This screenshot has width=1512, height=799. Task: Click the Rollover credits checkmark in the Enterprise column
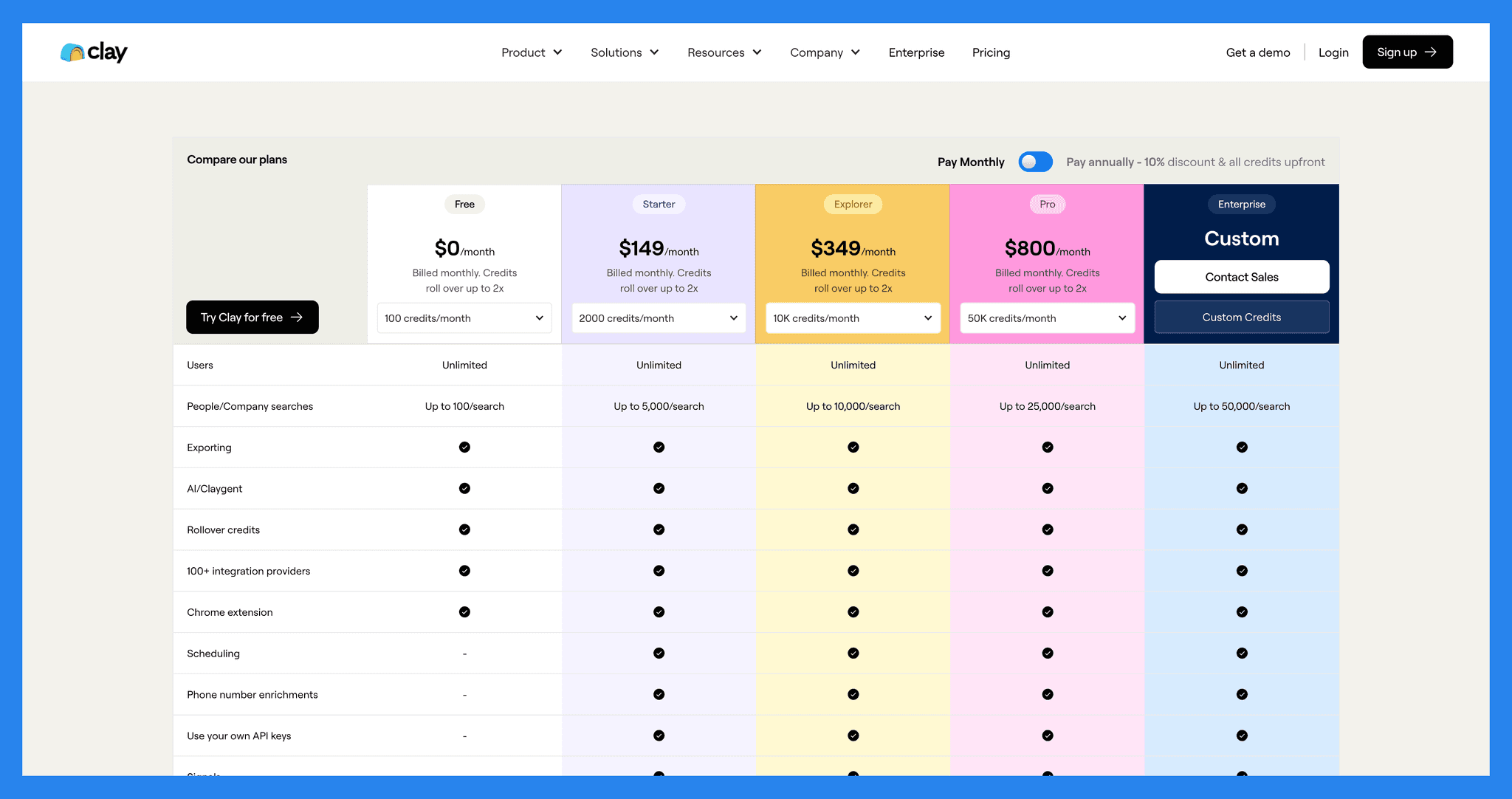tap(1241, 530)
